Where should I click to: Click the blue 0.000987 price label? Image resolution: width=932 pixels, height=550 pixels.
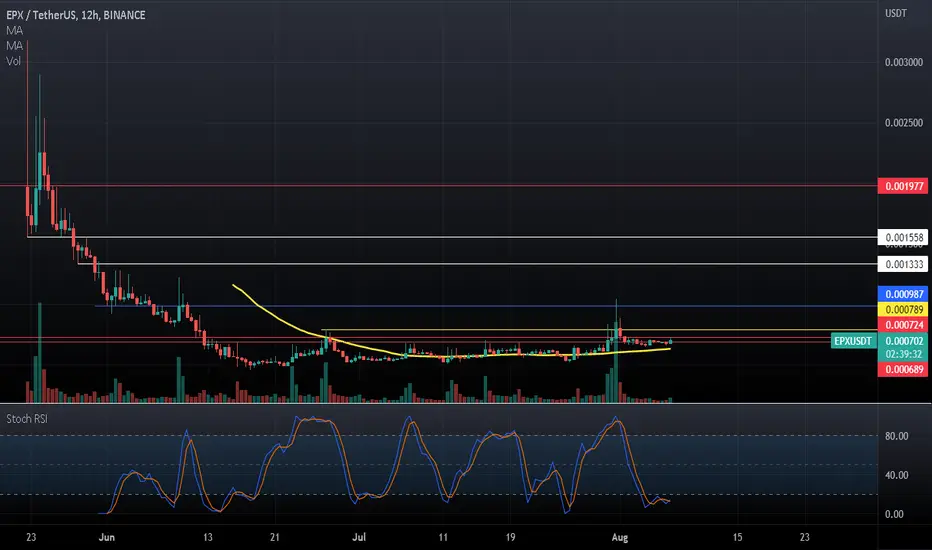coord(902,294)
